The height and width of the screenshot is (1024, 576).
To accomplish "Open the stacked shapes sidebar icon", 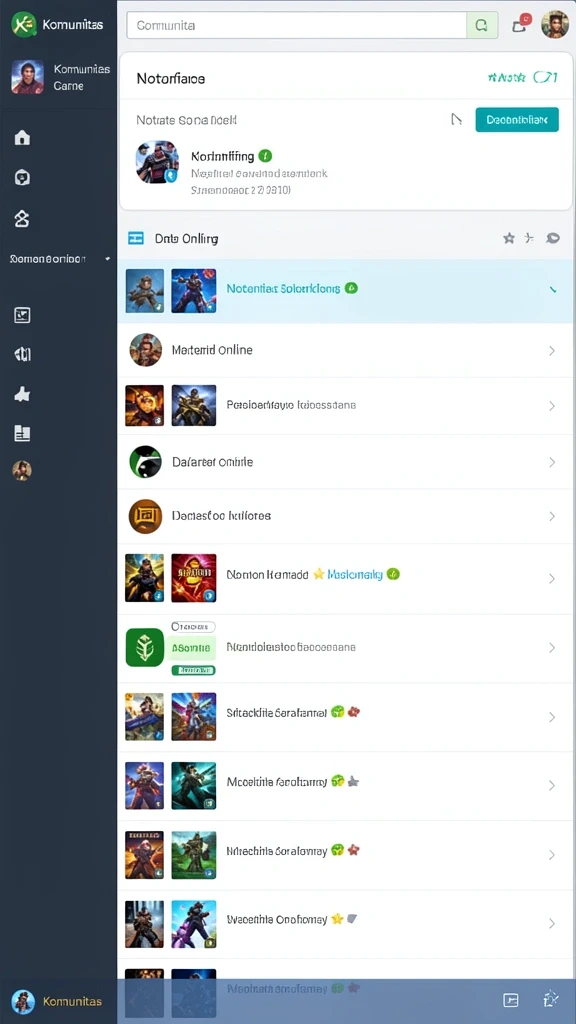I will (22, 219).
